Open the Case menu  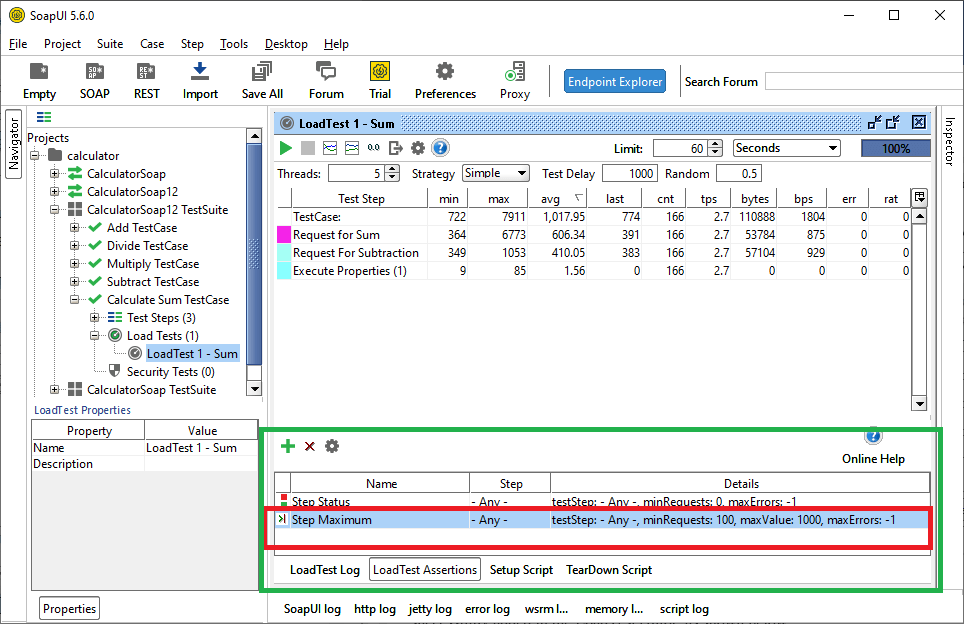tap(152, 44)
